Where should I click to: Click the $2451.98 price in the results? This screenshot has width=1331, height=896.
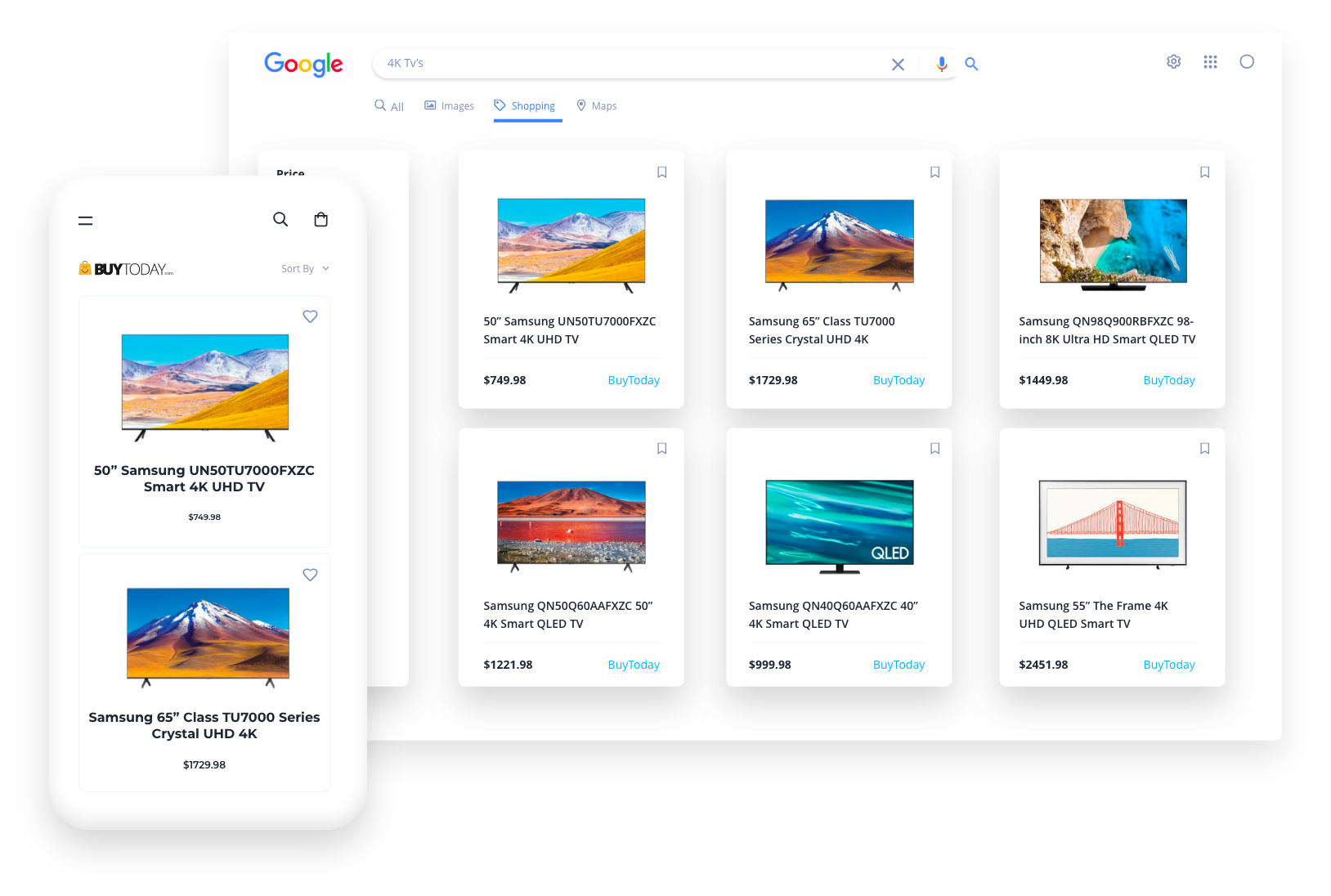1043,665
